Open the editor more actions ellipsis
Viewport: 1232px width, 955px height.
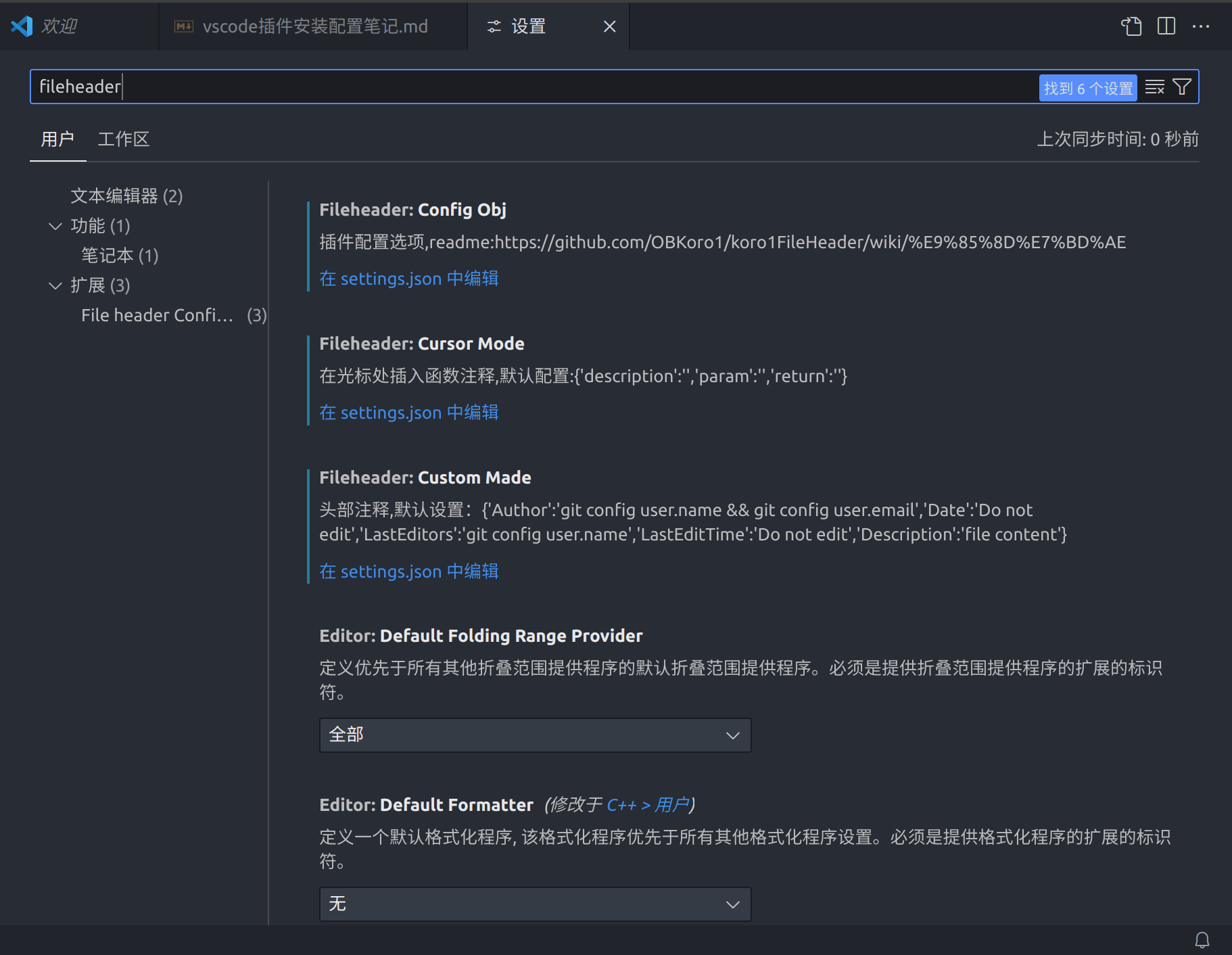1201,26
